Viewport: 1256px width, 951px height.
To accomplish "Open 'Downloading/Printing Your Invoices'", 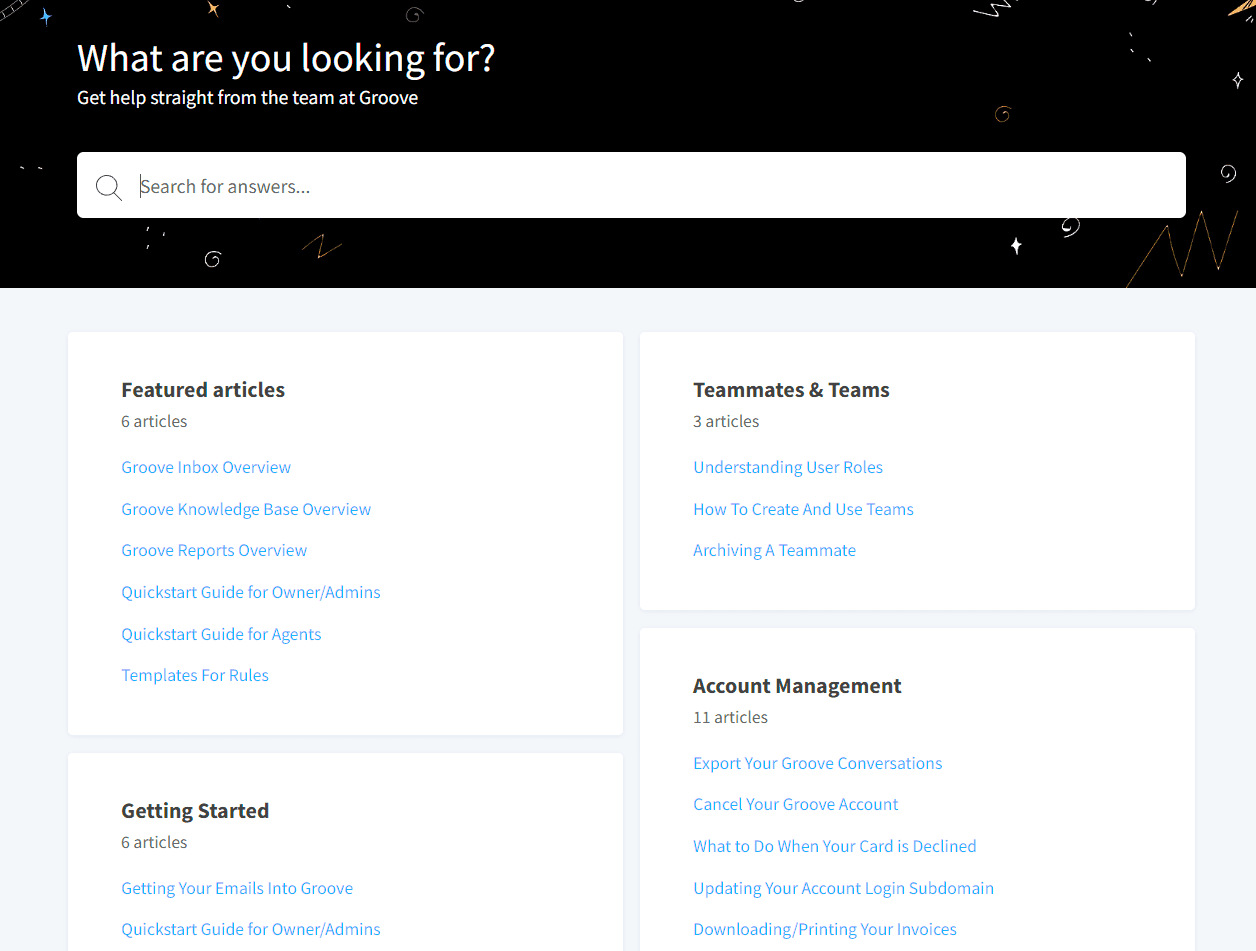I will [824, 929].
